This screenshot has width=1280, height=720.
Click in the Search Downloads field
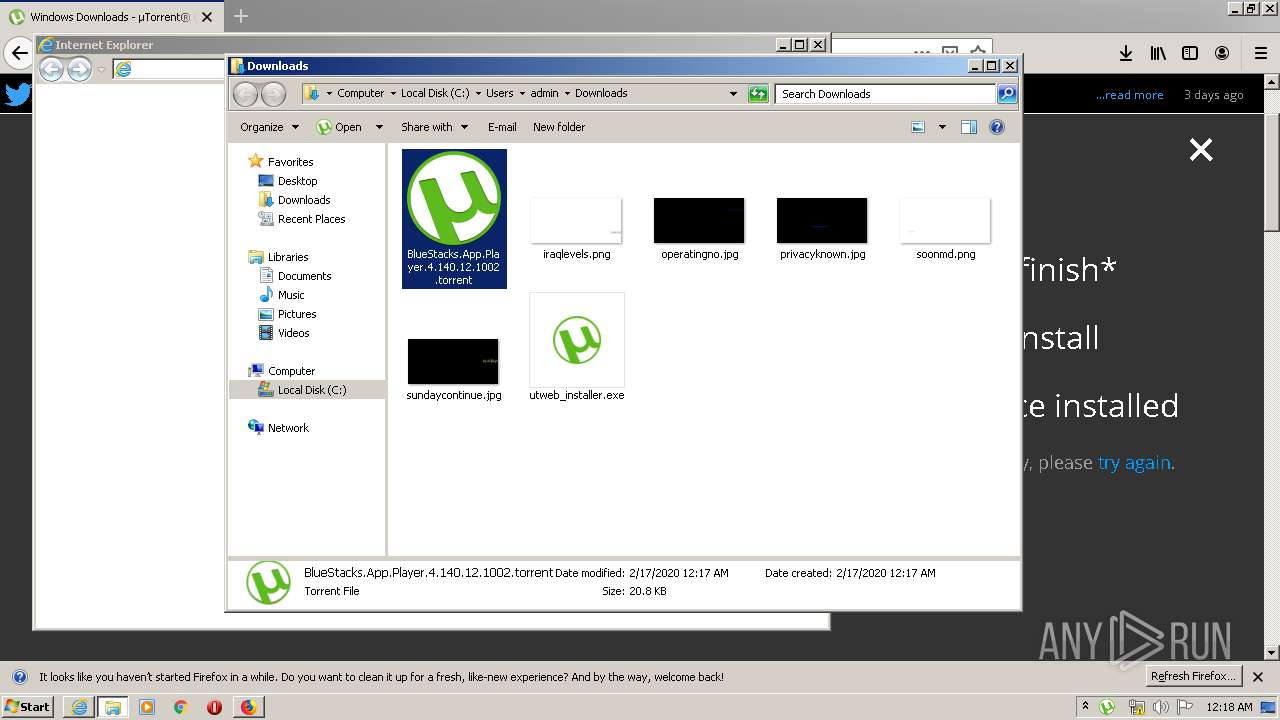886,94
